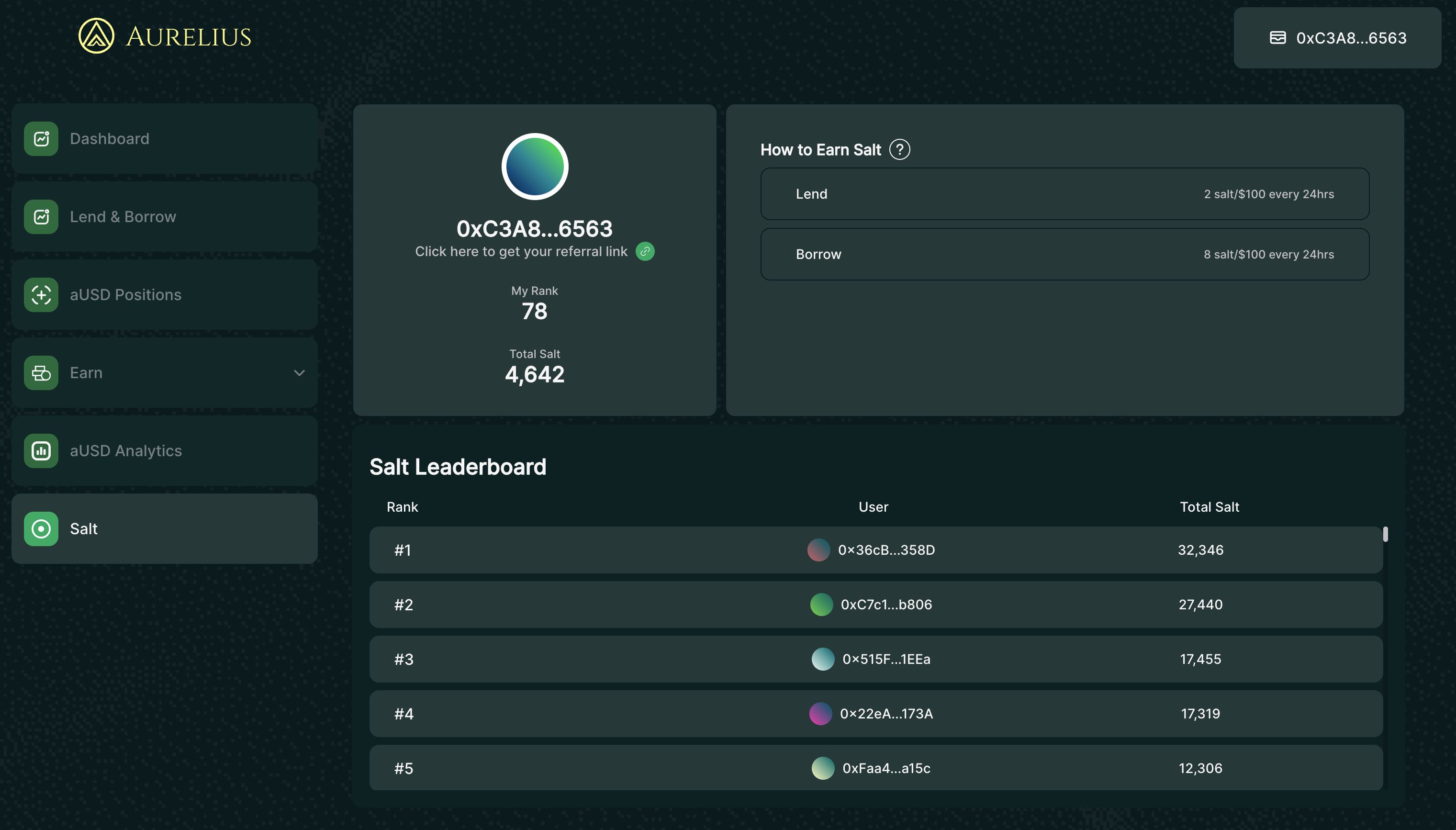Click the Lend & Borrow sidebar icon
The width and height of the screenshot is (1456, 830).
coord(41,217)
